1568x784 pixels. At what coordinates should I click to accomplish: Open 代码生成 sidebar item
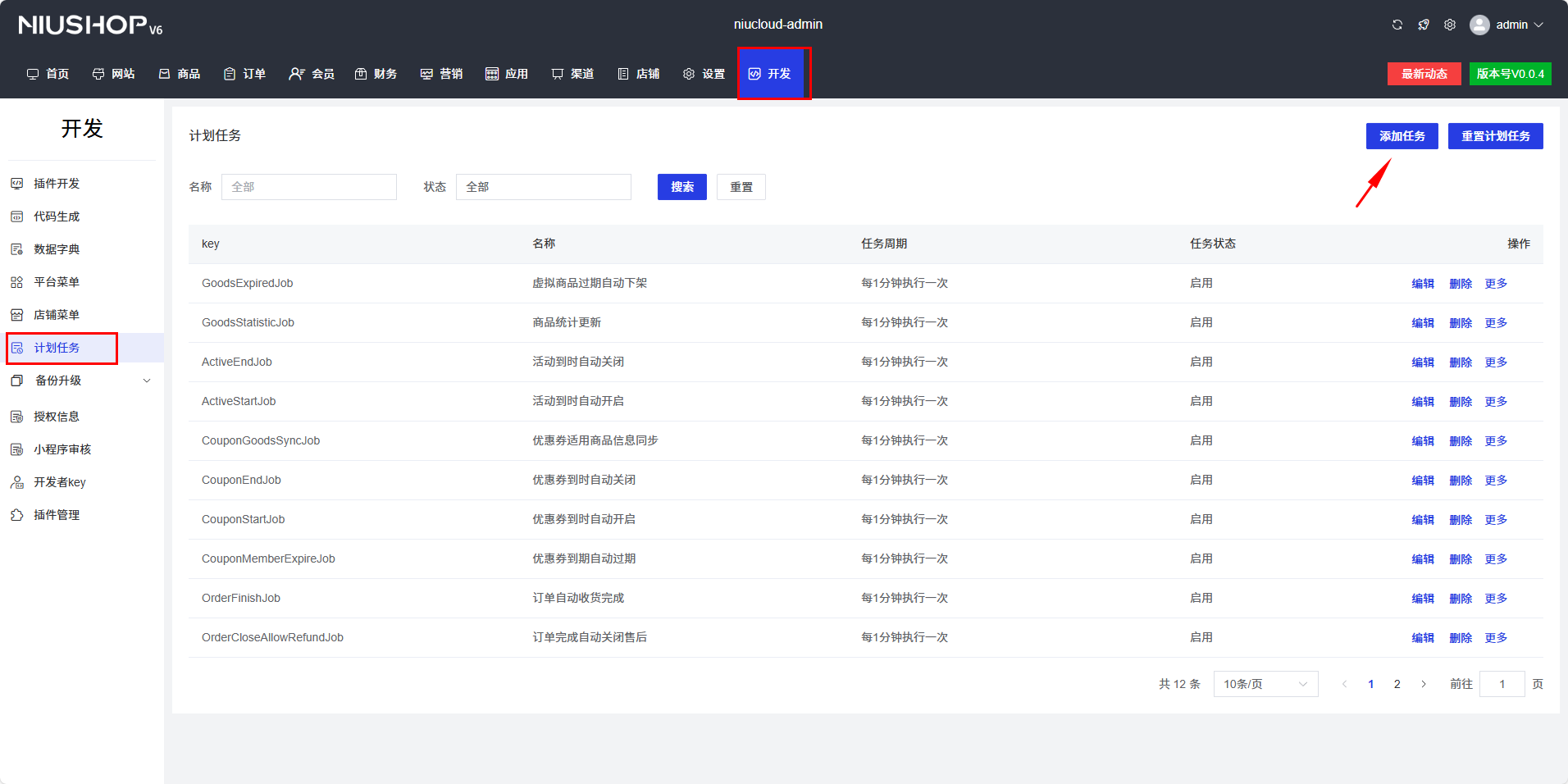click(57, 217)
